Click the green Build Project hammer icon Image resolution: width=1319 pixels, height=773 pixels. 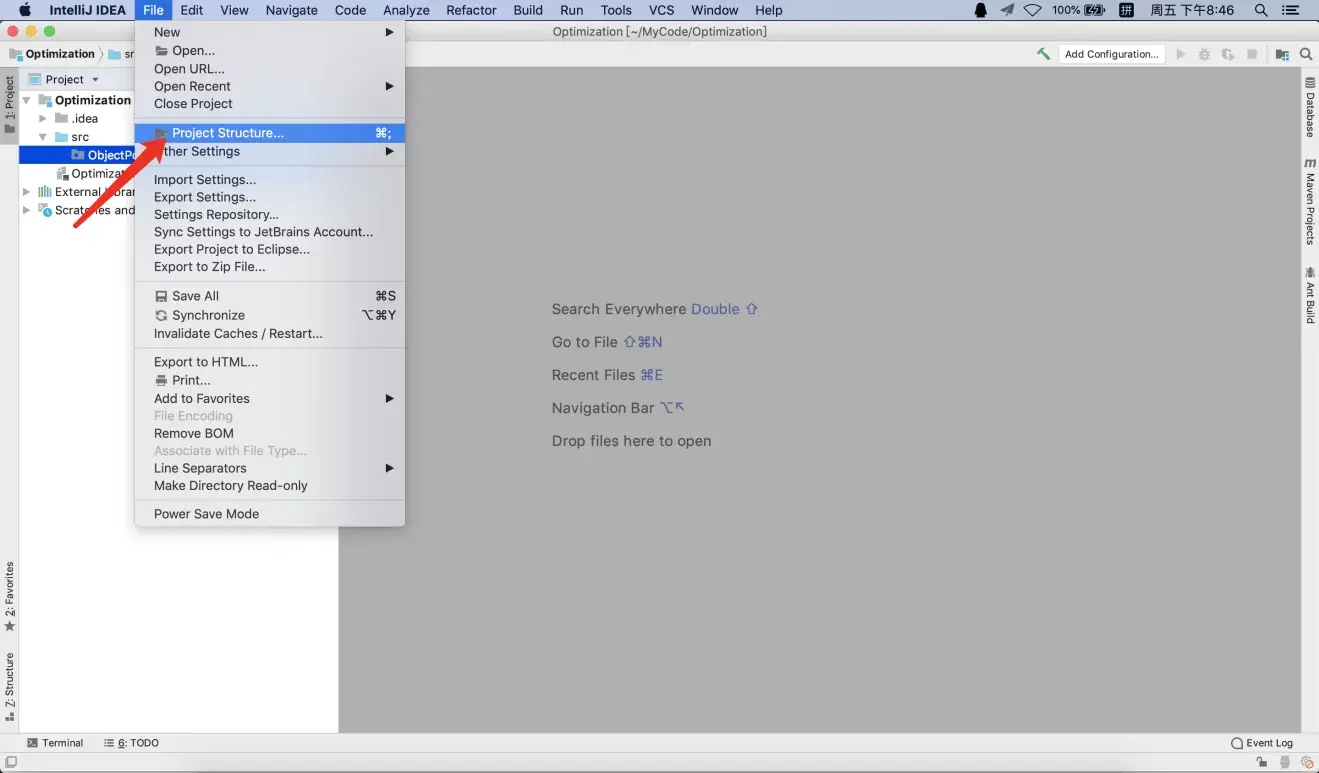[x=1043, y=54]
